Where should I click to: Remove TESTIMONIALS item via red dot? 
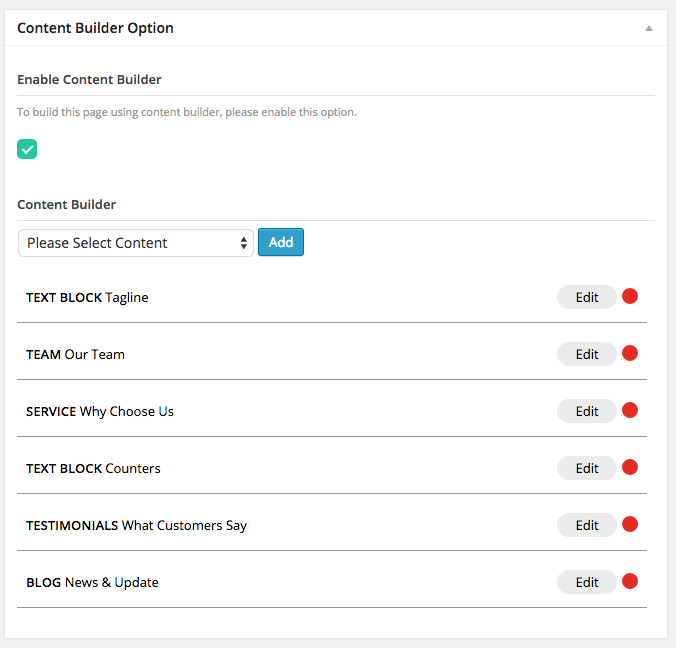tap(630, 524)
